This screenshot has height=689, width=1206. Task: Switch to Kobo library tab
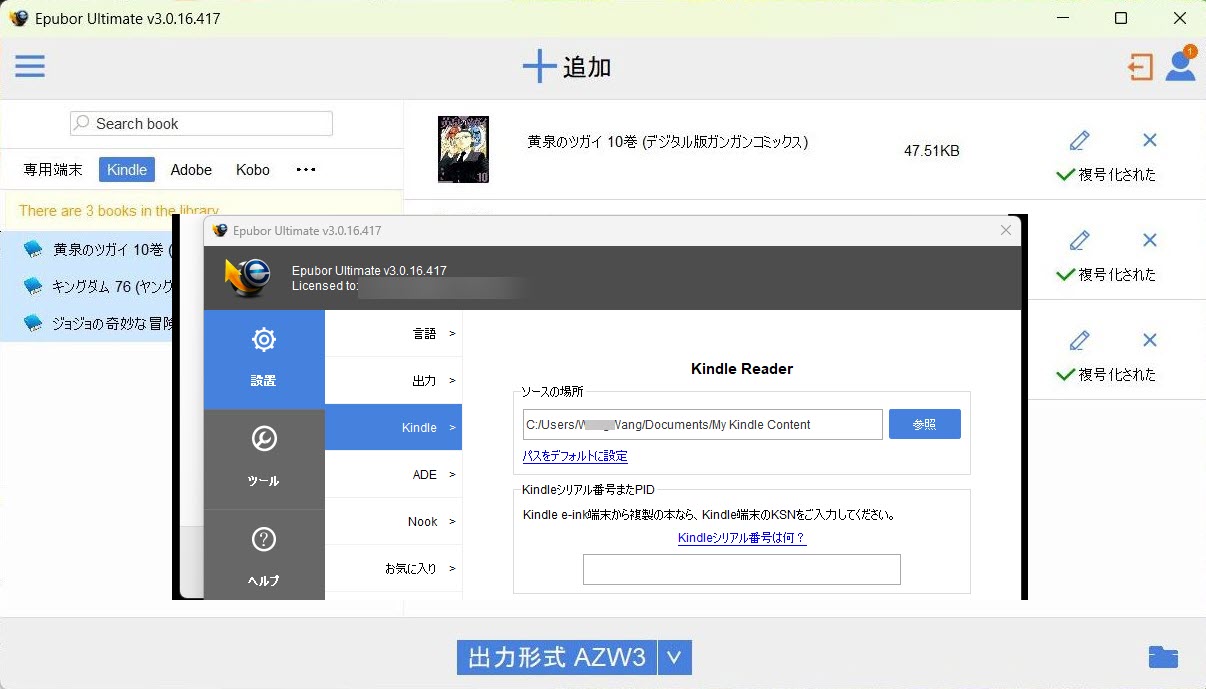253,170
